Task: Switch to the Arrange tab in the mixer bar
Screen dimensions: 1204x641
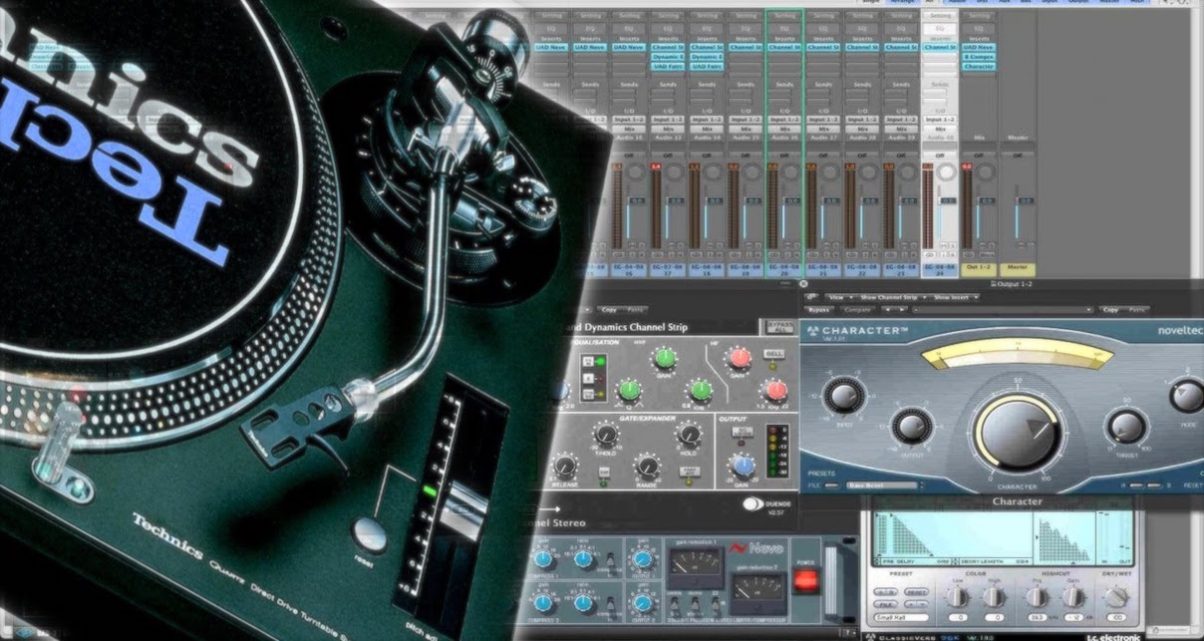Action: click(901, 3)
